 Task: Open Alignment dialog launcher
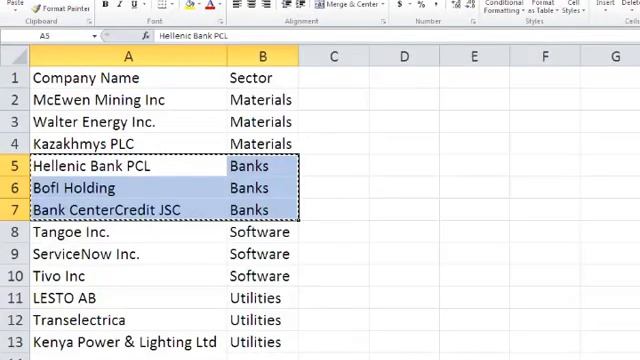pyautogui.click(x=383, y=22)
